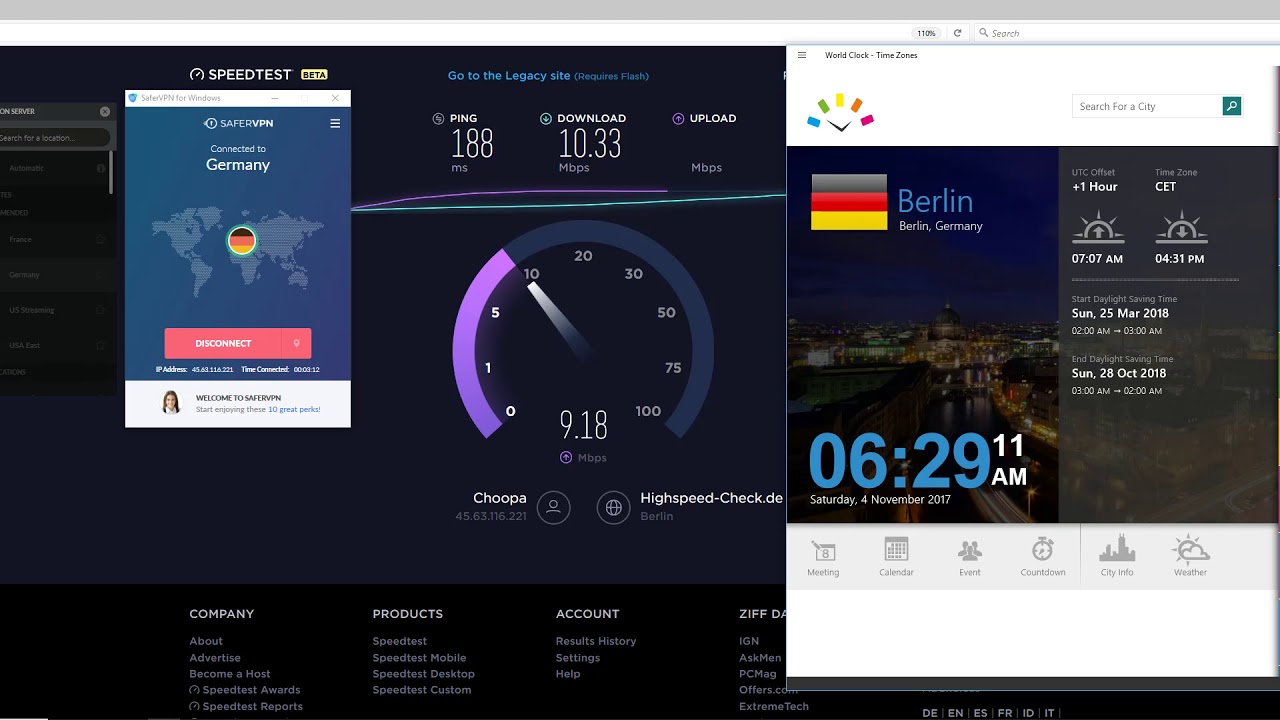Favorite the USA East star
Screen dimensions: 1280x720
(101, 345)
